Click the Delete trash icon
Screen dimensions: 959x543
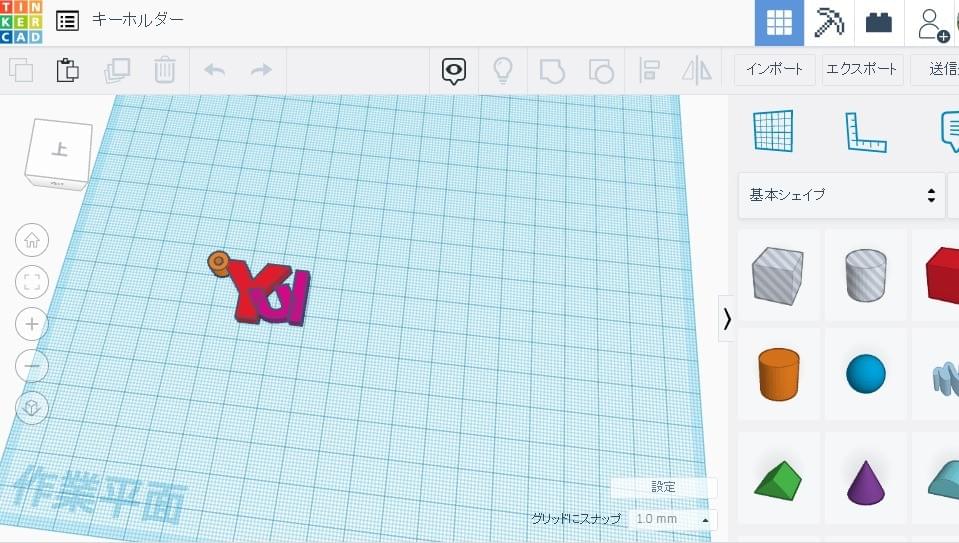(165, 70)
